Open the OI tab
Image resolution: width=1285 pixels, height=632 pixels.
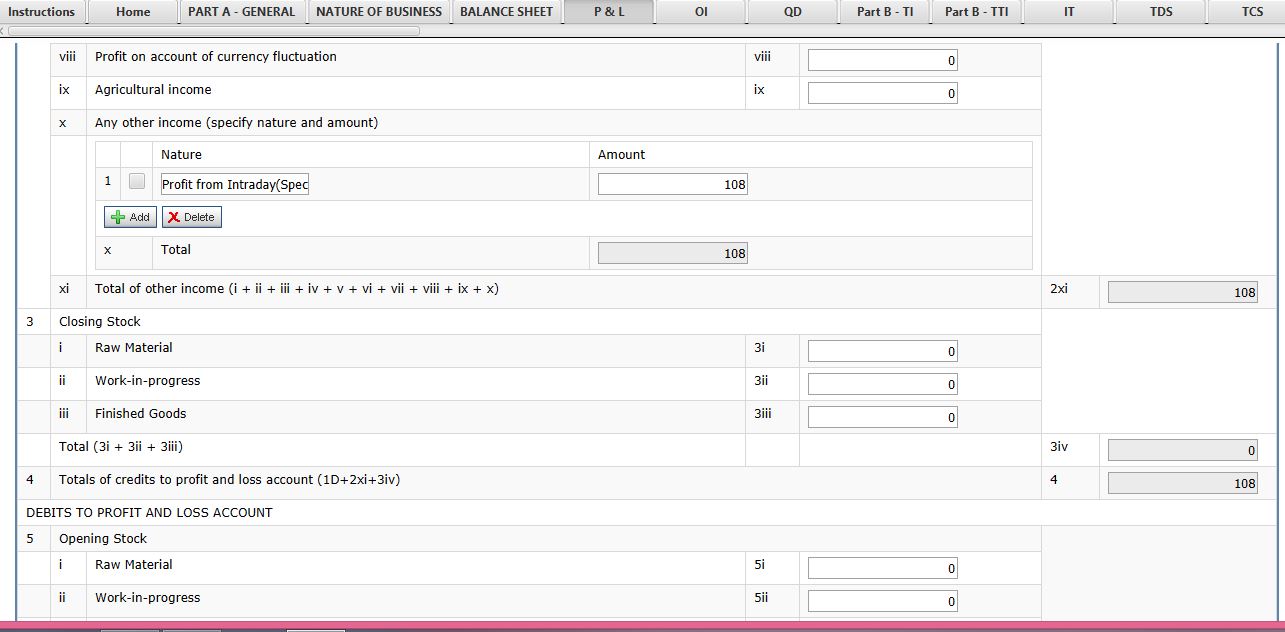[701, 12]
